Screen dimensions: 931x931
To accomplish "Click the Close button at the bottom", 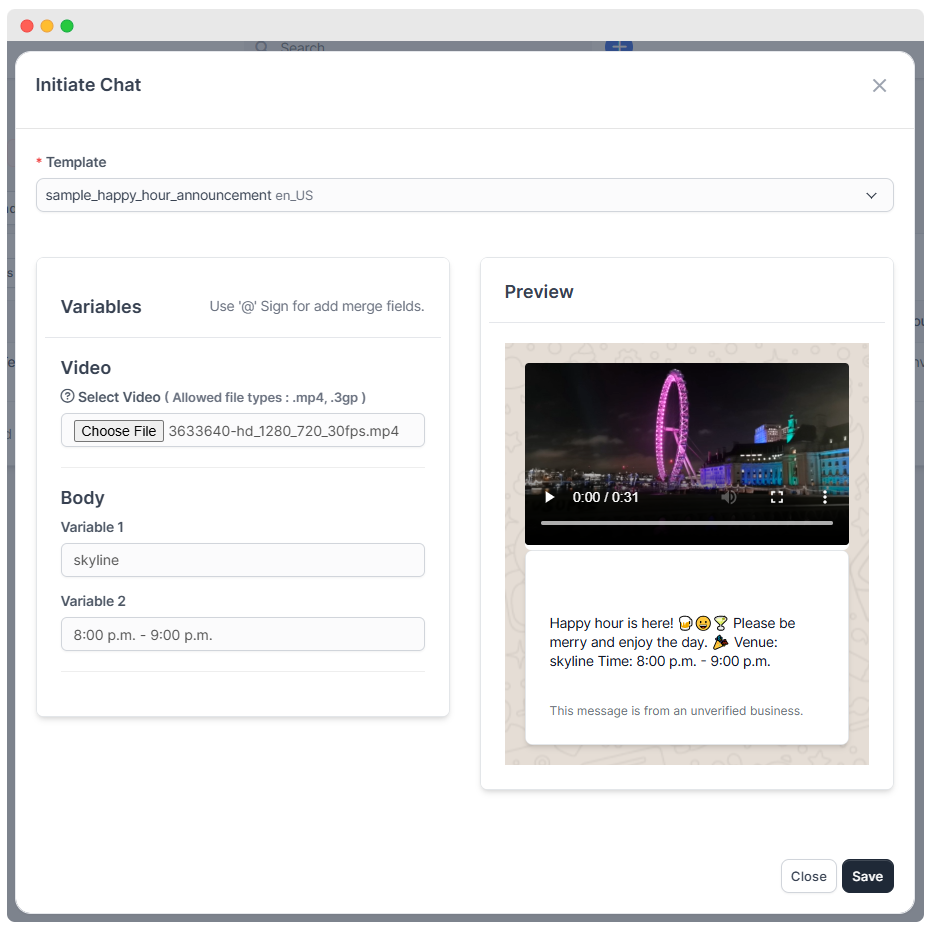I will pos(808,876).
